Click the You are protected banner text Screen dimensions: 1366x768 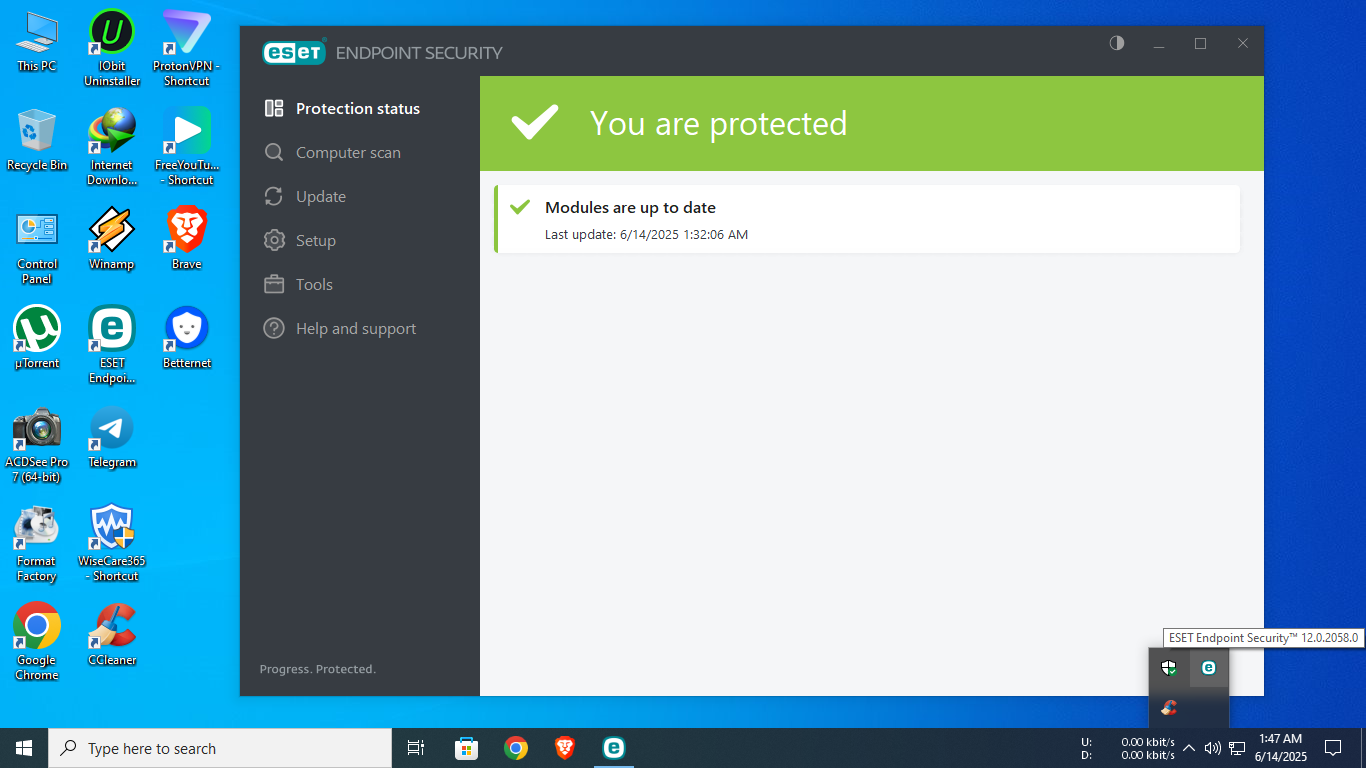pyautogui.click(x=718, y=123)
